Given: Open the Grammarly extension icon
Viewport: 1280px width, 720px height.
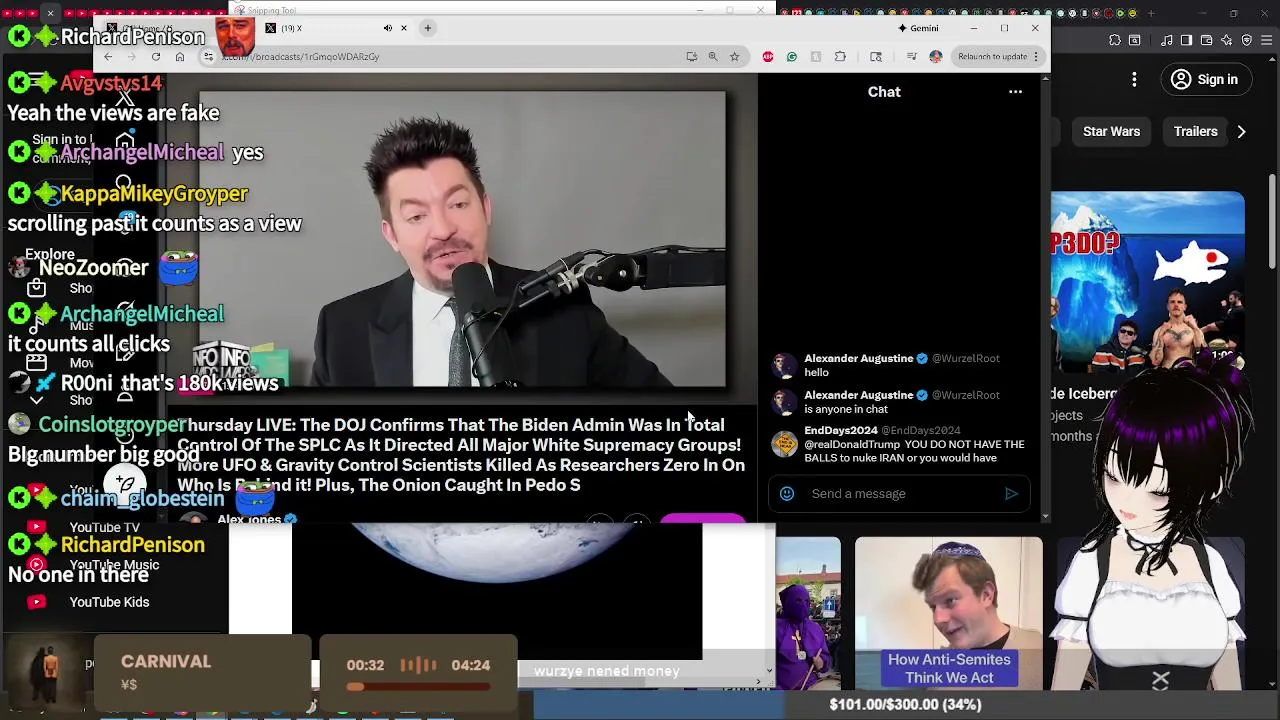Looking at the screenshot, I should pos(792,57).
